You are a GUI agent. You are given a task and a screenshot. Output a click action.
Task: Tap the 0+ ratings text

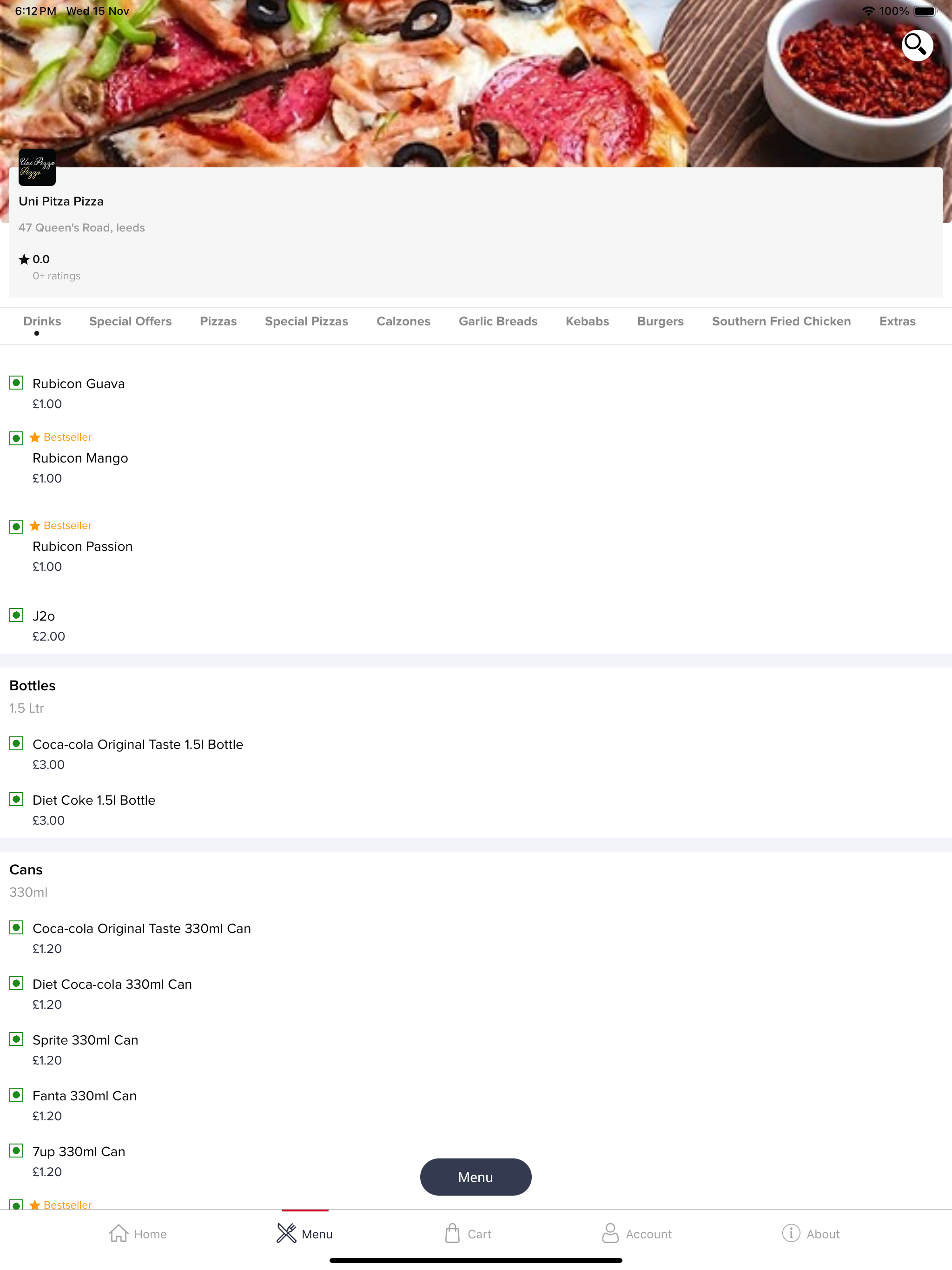pyautogui.click(x=56, y=276)
